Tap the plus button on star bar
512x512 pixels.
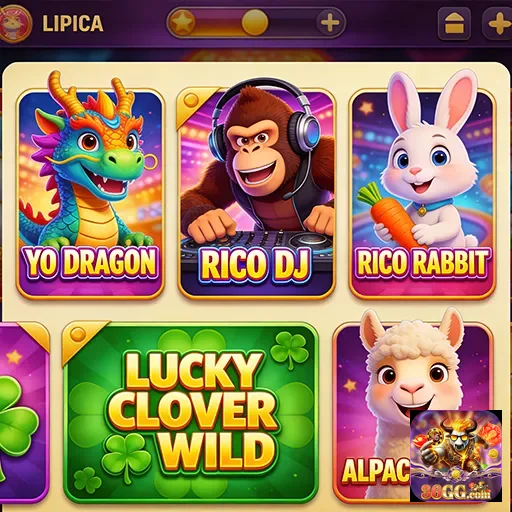tap(330, 23)
